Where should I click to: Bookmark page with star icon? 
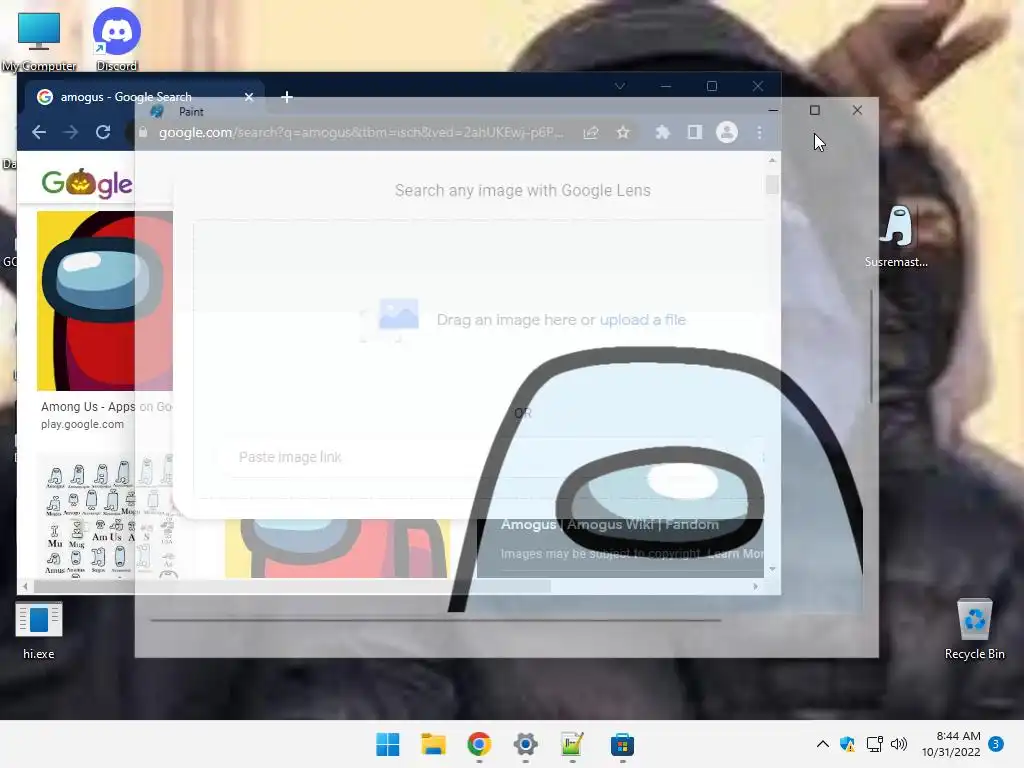point(623,133)
